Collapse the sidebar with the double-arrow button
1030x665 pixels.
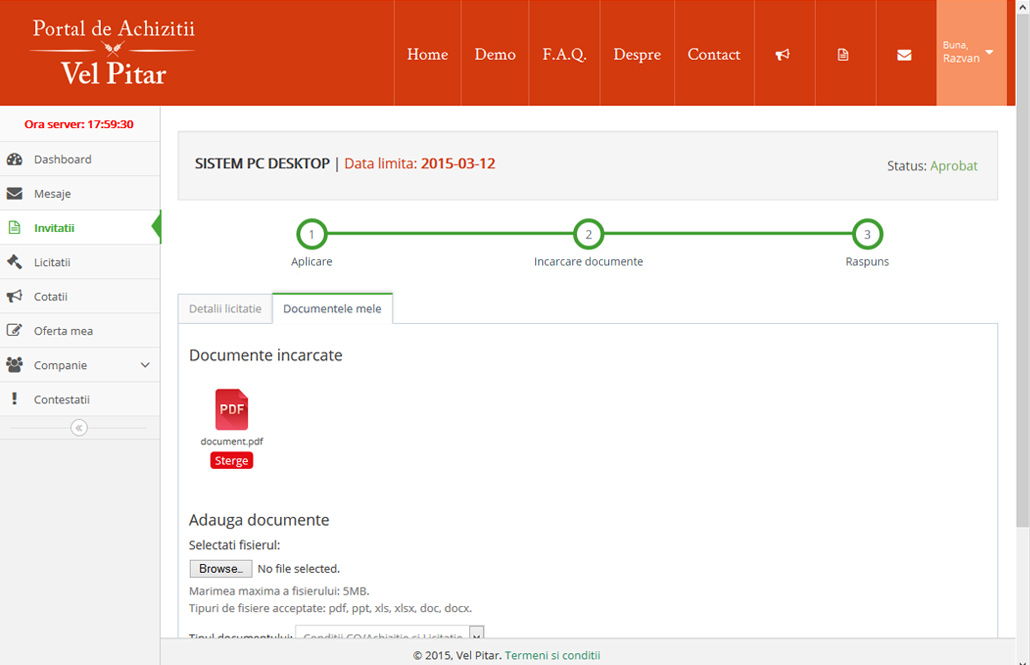tap(79, 428)
